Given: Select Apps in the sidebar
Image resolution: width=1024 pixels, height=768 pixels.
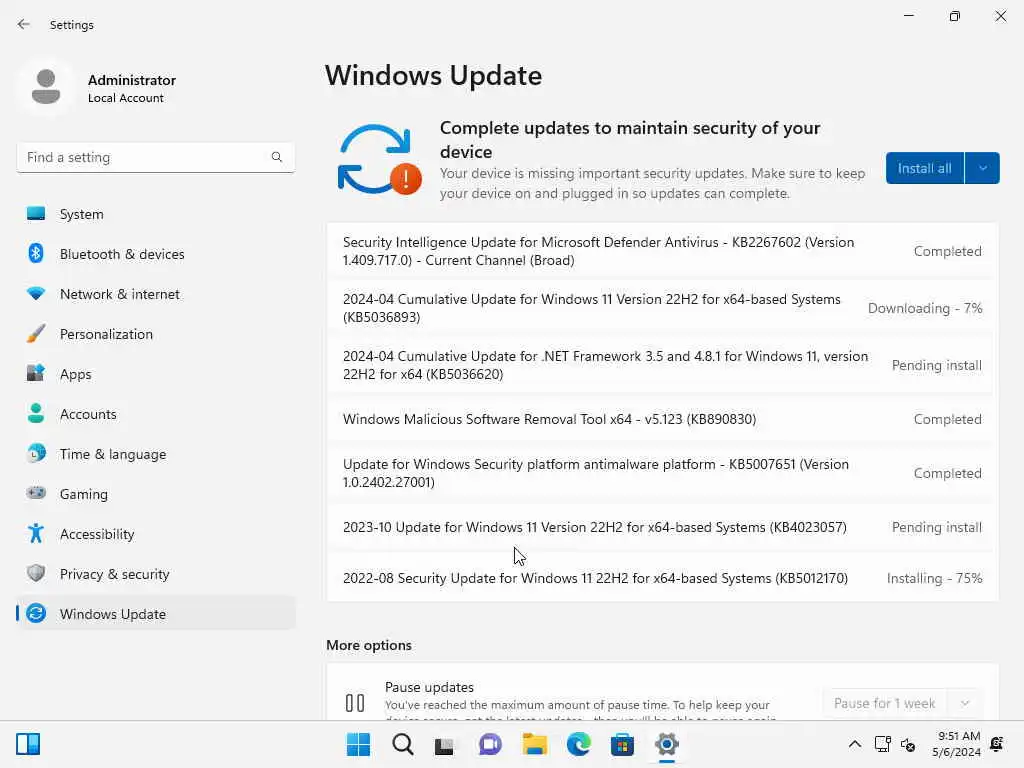Looking at the screenshot, I should 155,374.
